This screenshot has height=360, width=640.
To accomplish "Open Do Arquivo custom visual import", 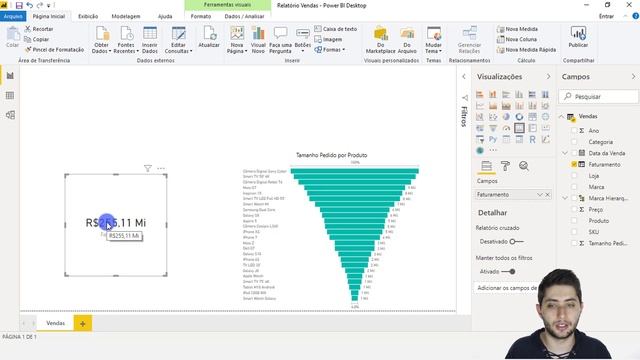I will (x=407, y=40).
